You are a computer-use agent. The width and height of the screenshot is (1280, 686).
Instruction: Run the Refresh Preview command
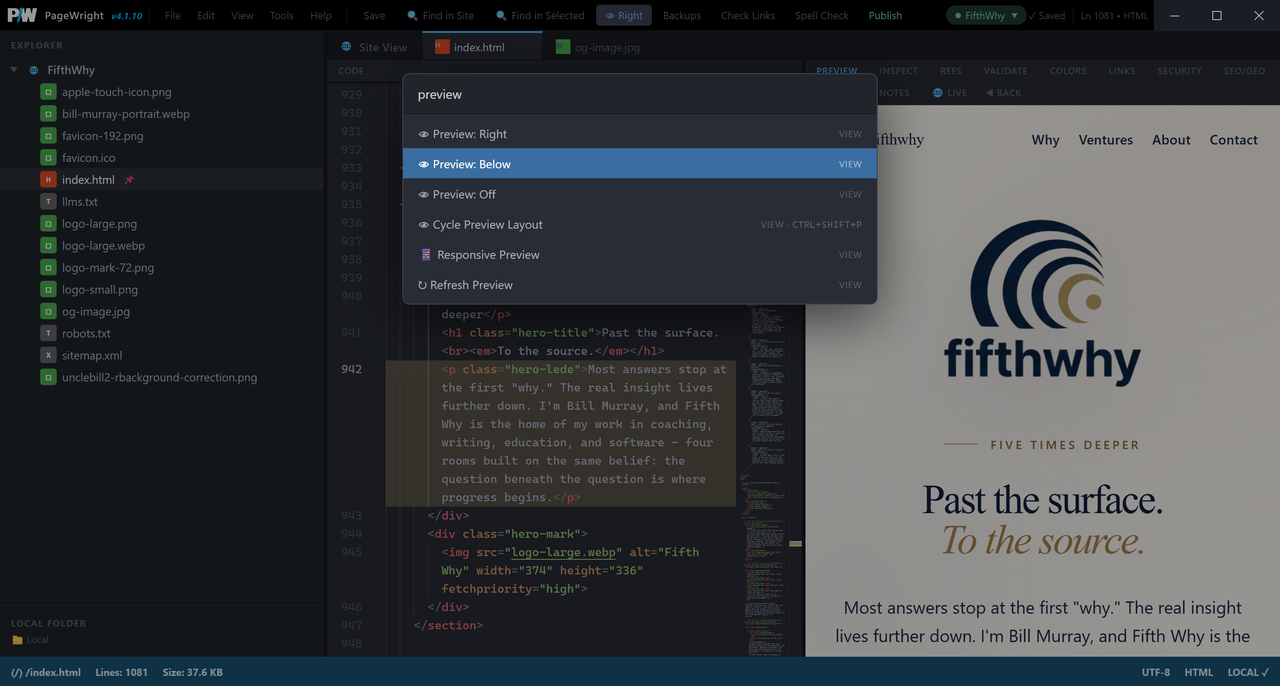640,285
